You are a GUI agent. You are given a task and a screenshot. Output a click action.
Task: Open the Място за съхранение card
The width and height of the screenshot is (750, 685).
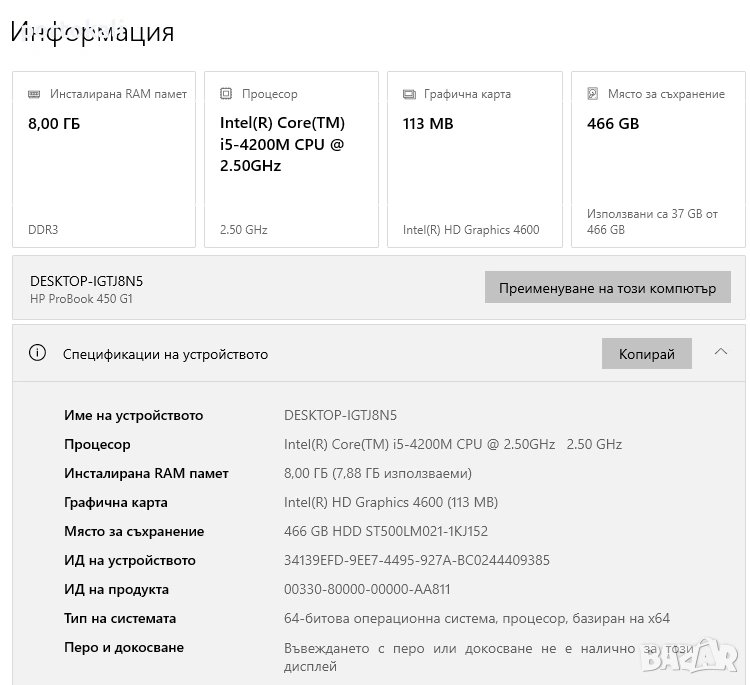(658, 160)
